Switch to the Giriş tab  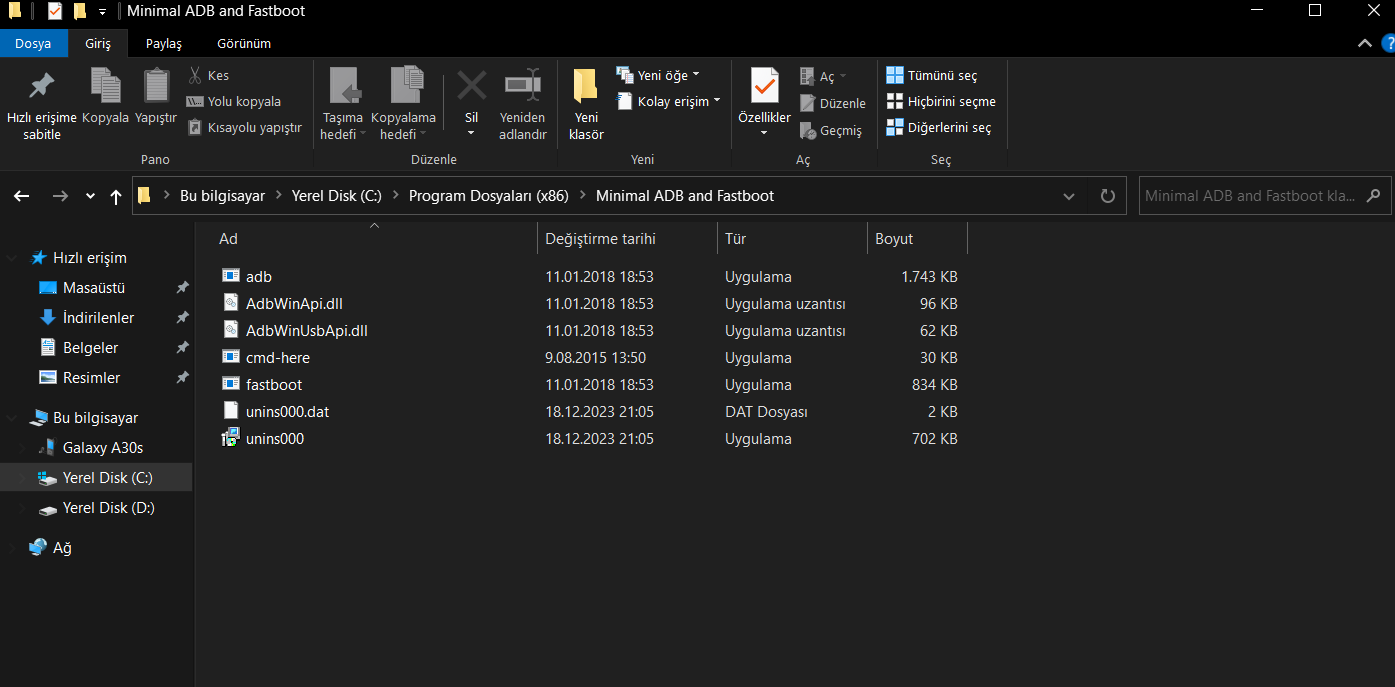point(98,43)
